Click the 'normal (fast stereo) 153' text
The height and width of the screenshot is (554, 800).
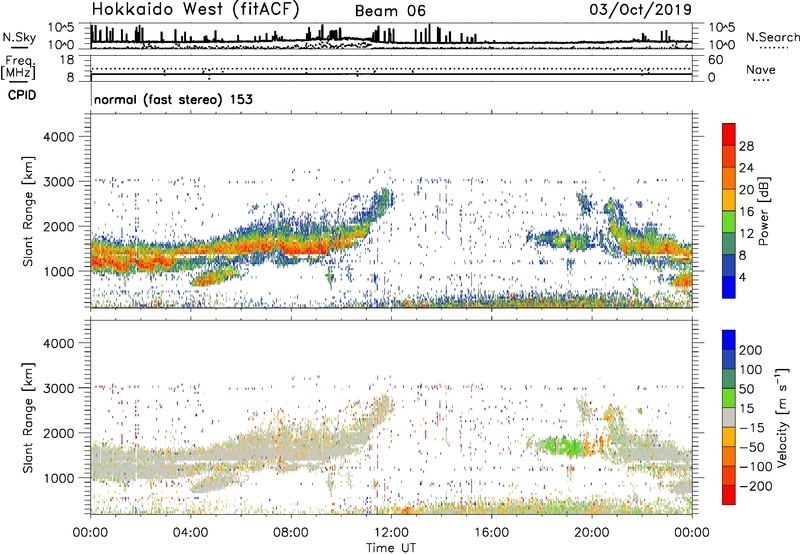[x=173, y=99]
